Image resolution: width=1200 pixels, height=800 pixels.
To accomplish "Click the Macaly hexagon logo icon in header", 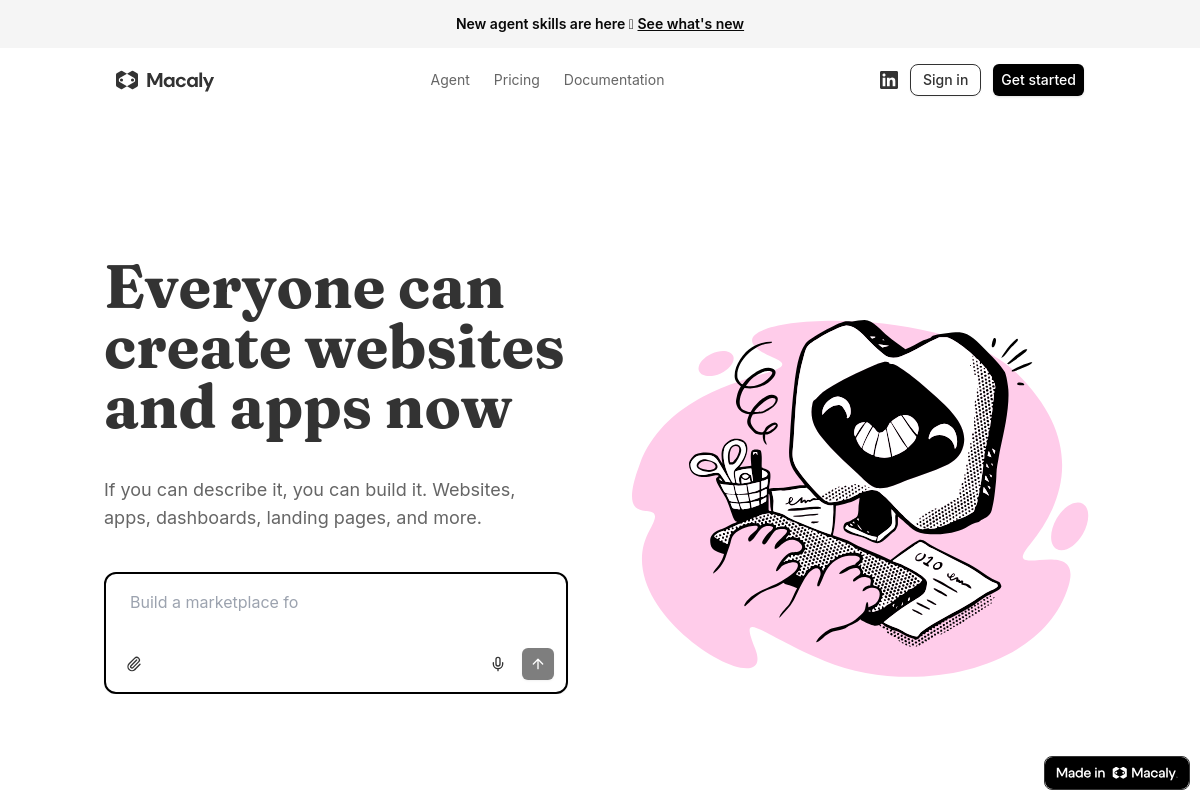I will pyautogui.click(x=127, y=80).
